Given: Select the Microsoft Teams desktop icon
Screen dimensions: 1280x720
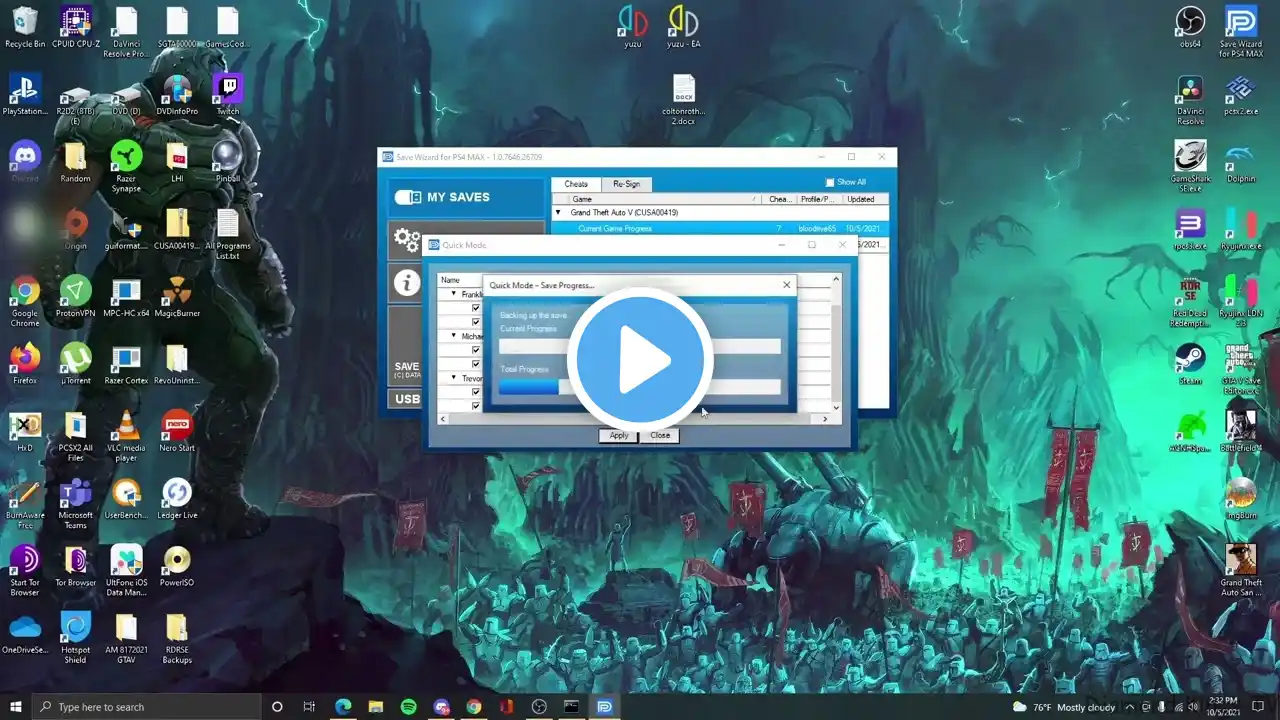Looking at the screenshot, I should point(76,503).
